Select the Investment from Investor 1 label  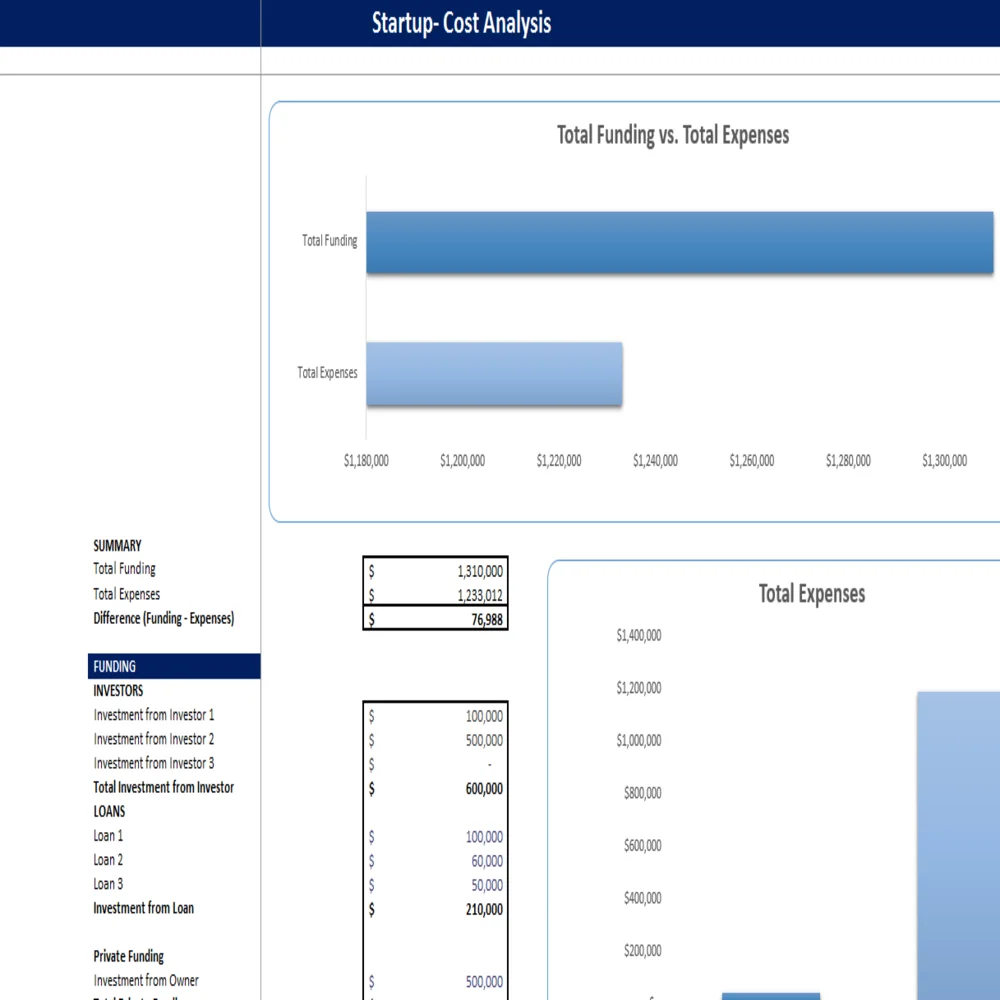point(152,714)
